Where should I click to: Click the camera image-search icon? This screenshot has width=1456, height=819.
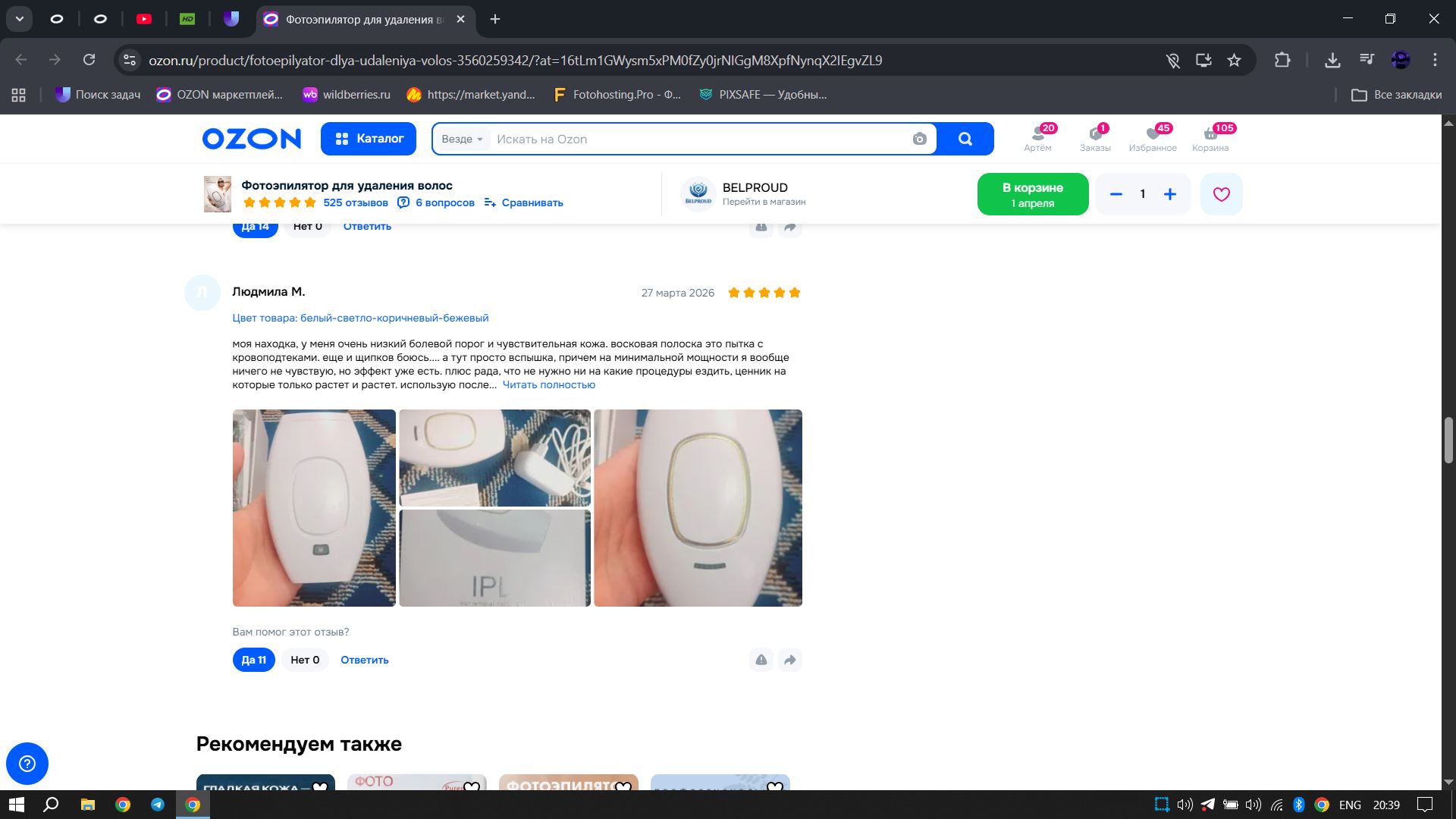(919, 139)
